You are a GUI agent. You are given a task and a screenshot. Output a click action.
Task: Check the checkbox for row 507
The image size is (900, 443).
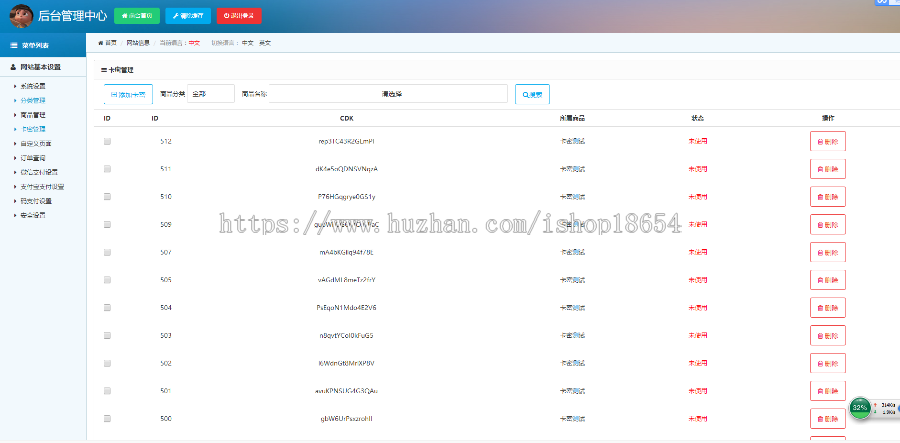pos(107,252)
